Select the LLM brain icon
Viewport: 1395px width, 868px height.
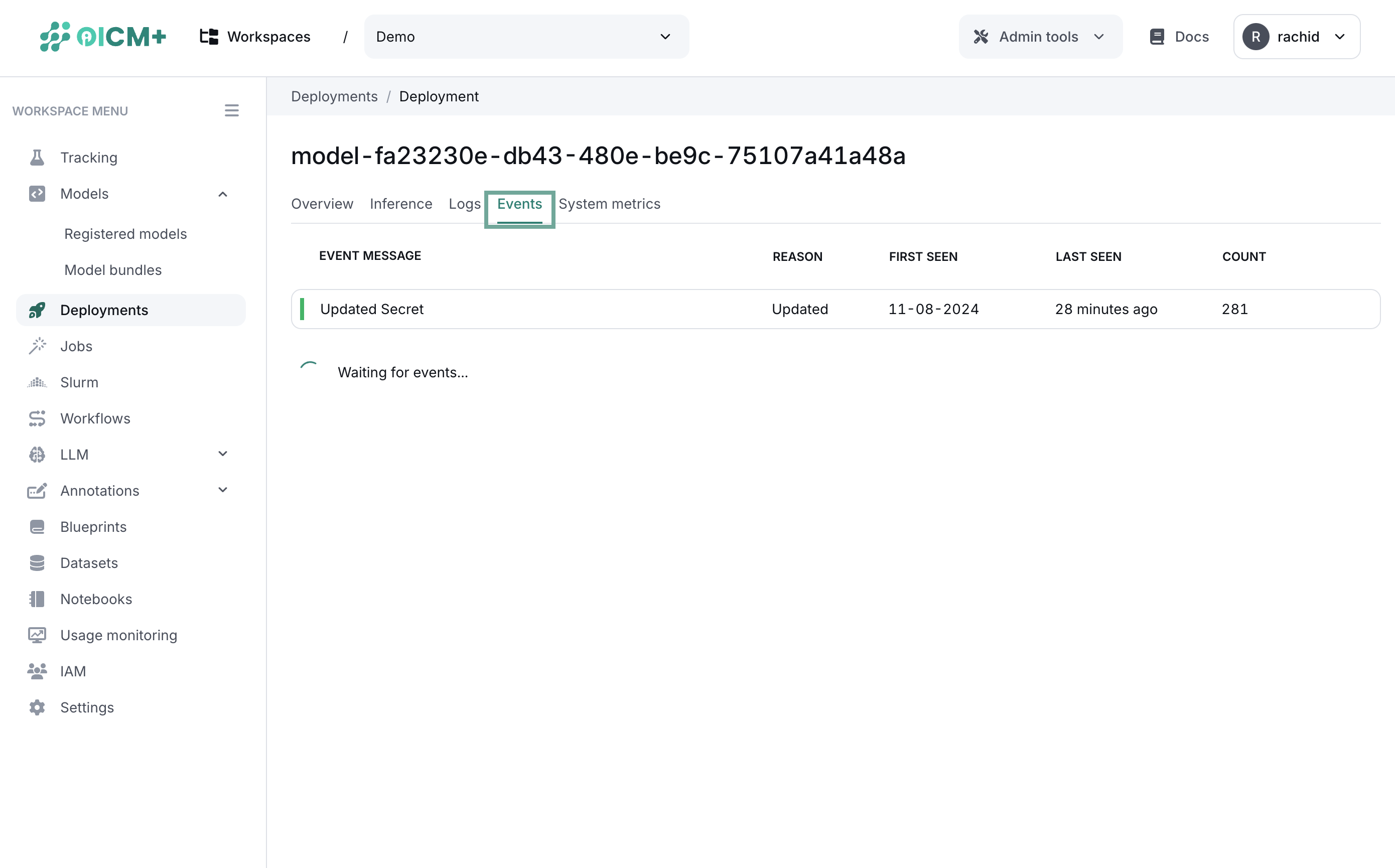click(37, 454)
